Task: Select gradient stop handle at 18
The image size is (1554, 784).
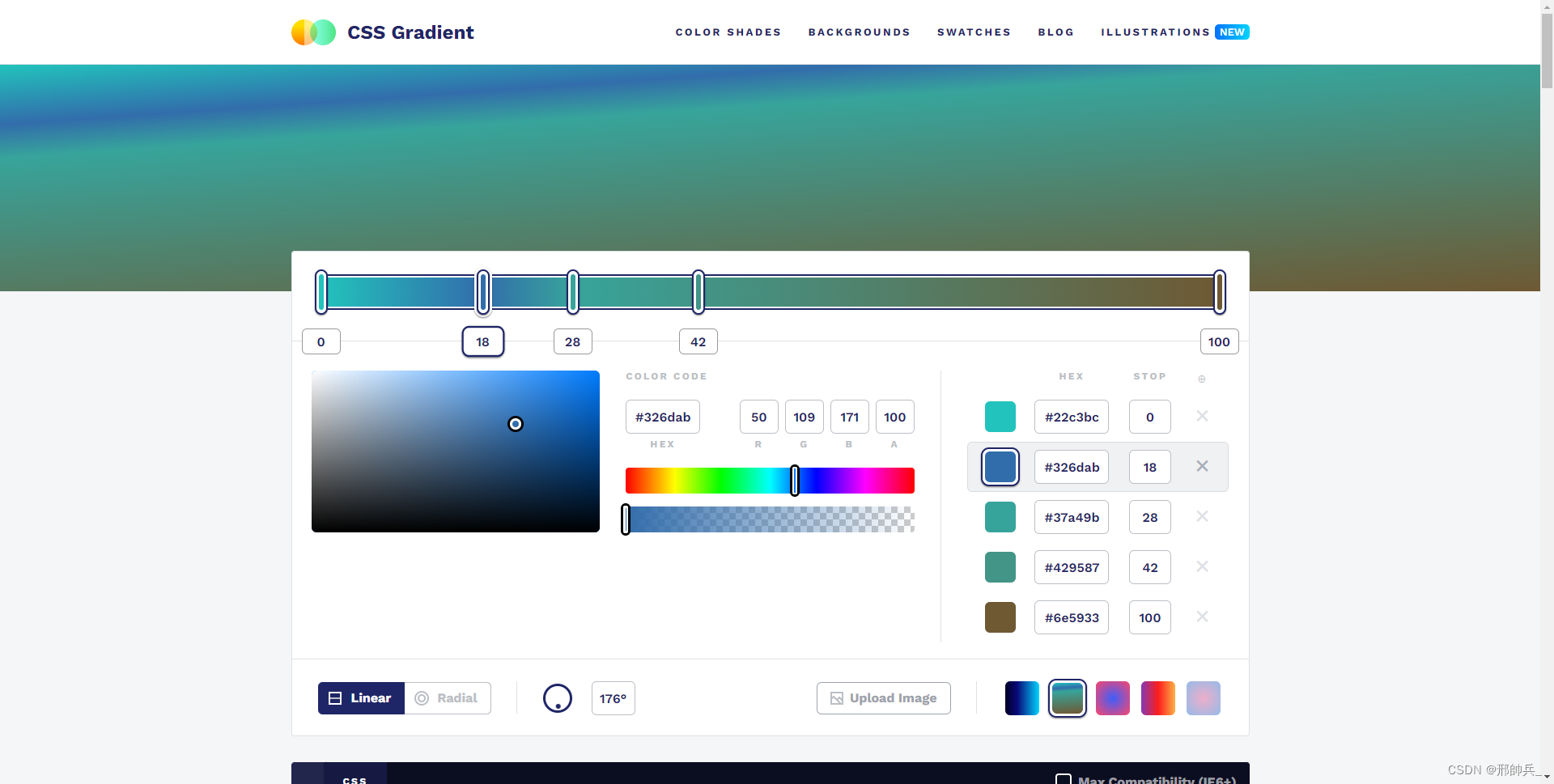Action: pyautogui.click(x=483, y=292)
